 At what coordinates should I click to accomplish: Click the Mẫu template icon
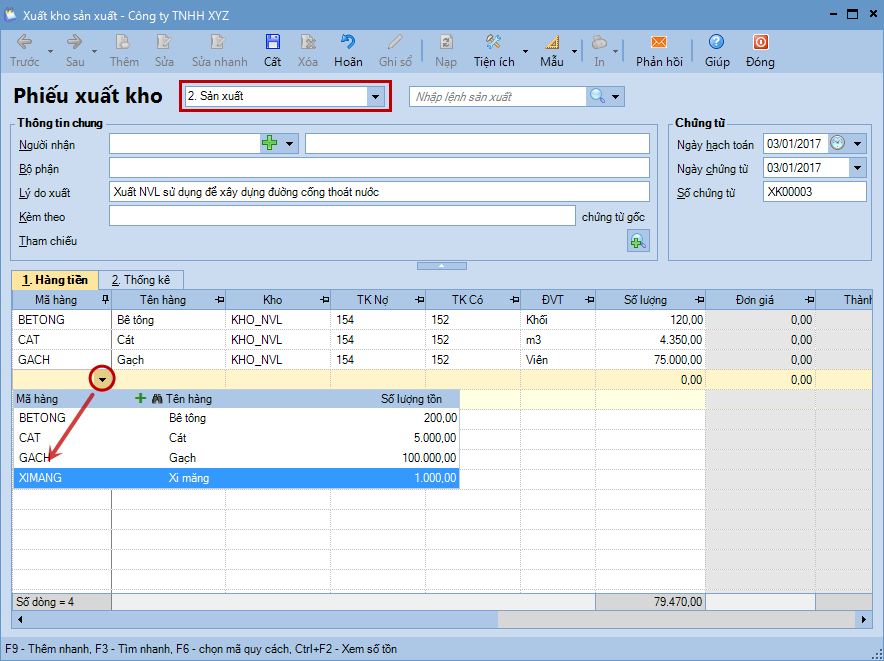tap(552, 42)
